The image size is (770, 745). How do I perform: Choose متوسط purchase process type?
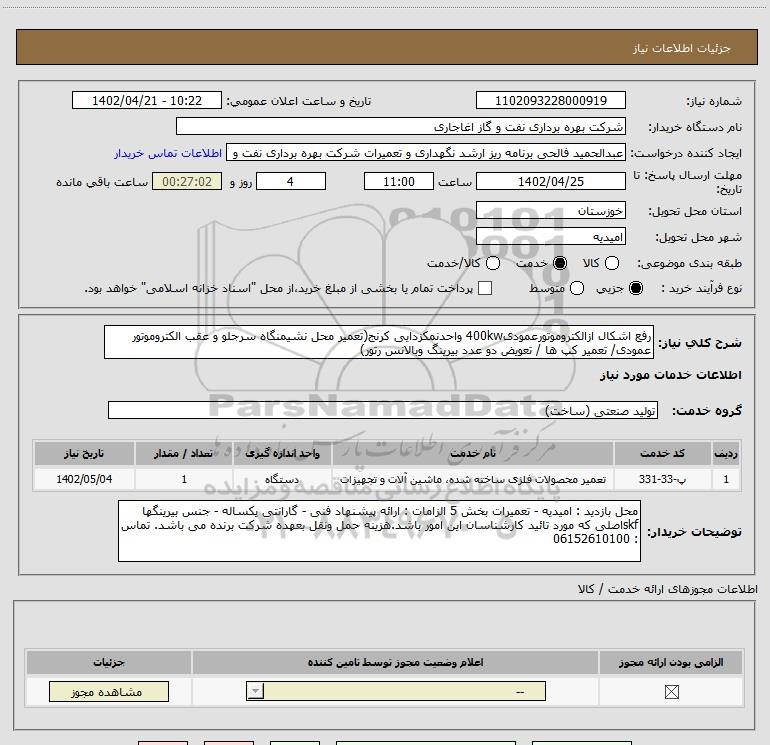(x=577, y=288)
